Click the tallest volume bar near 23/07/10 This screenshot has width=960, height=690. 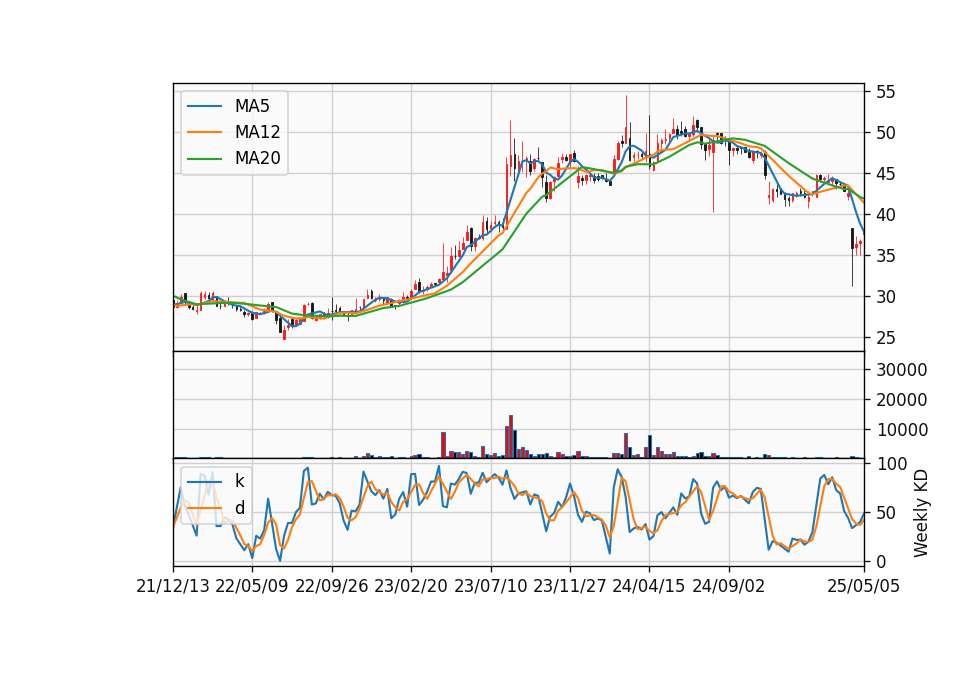[511, 437]
